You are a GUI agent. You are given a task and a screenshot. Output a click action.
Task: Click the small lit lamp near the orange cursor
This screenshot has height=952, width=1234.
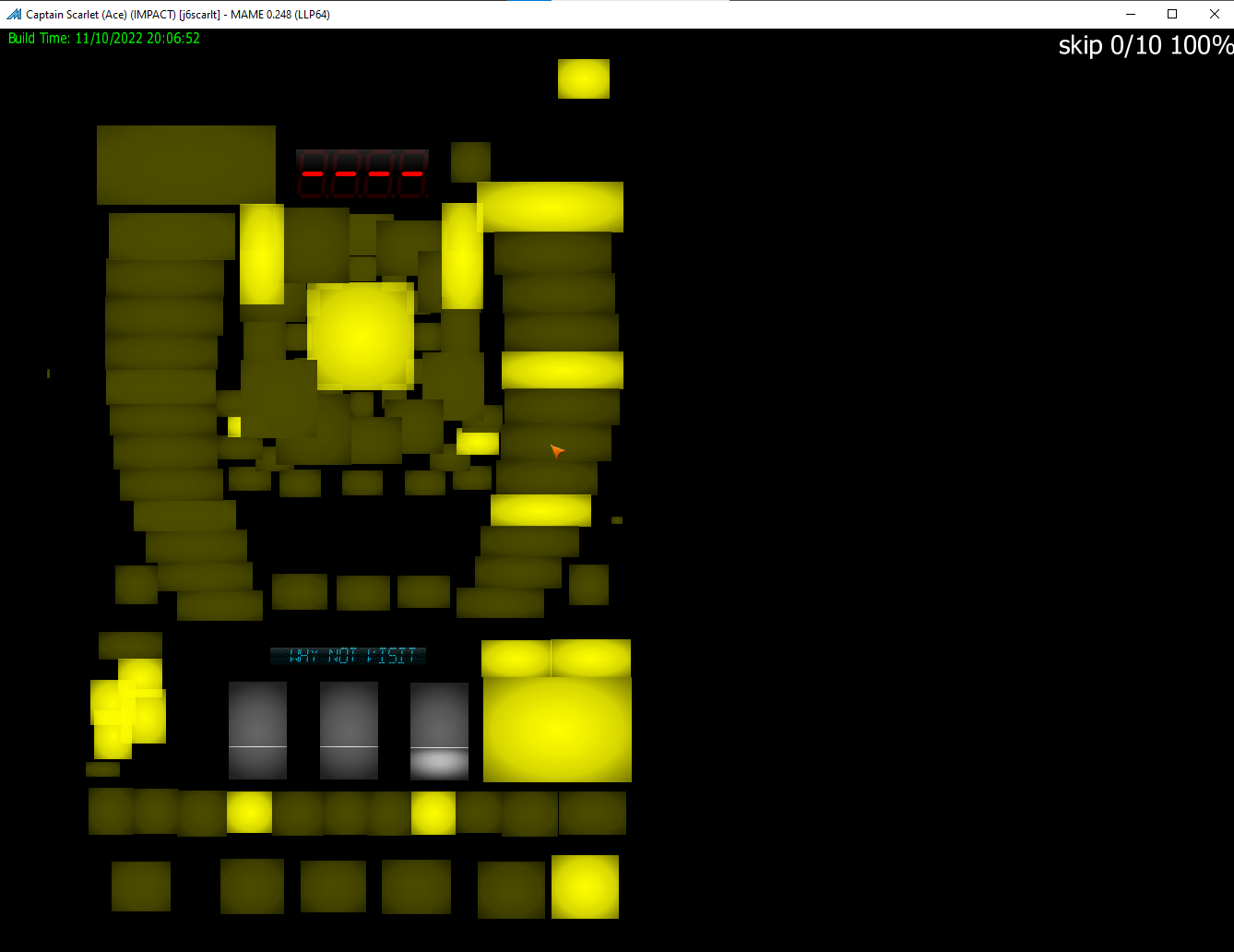(x=478, y=443)
